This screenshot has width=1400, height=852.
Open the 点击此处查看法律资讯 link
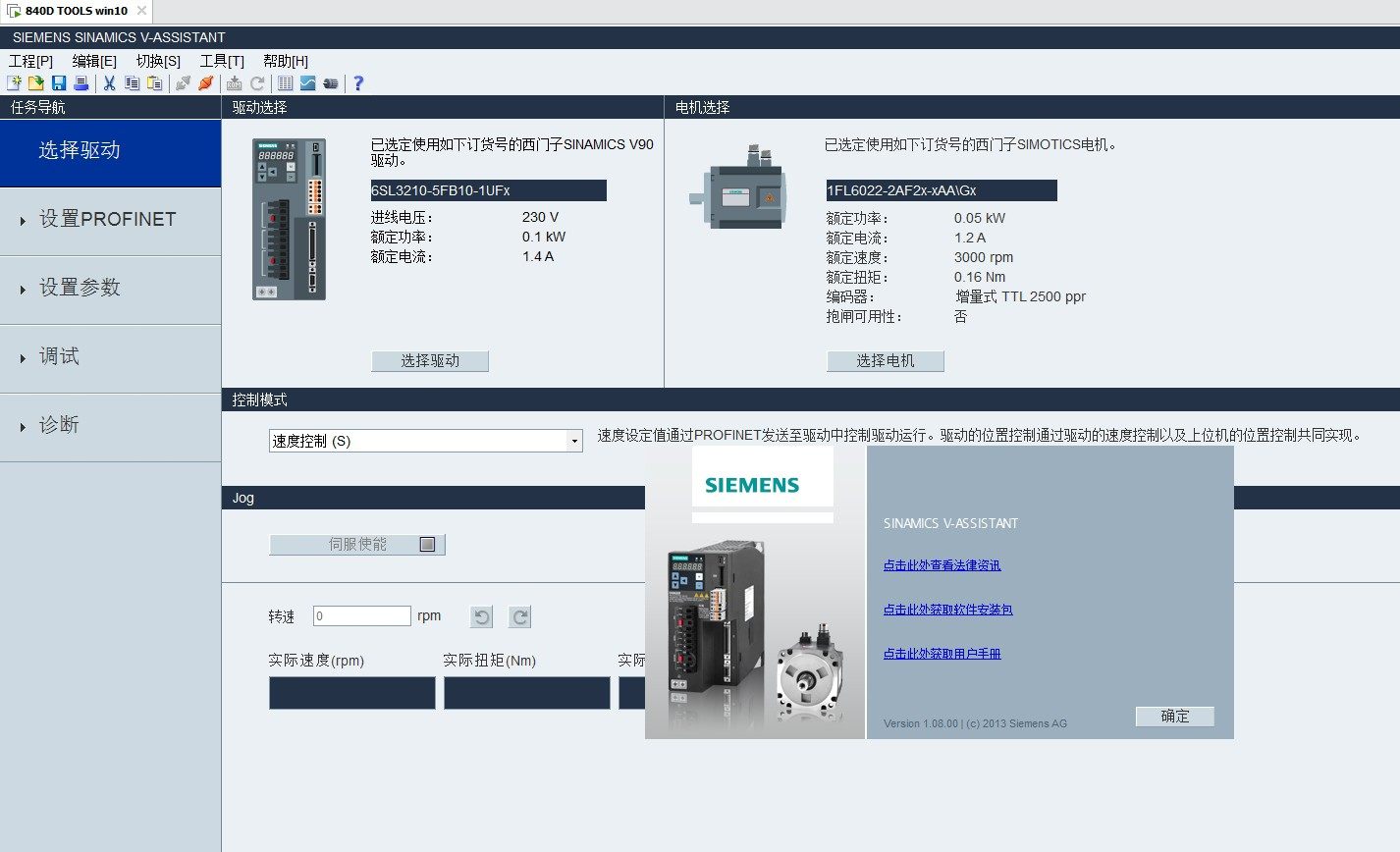click(x=942, y=565)
